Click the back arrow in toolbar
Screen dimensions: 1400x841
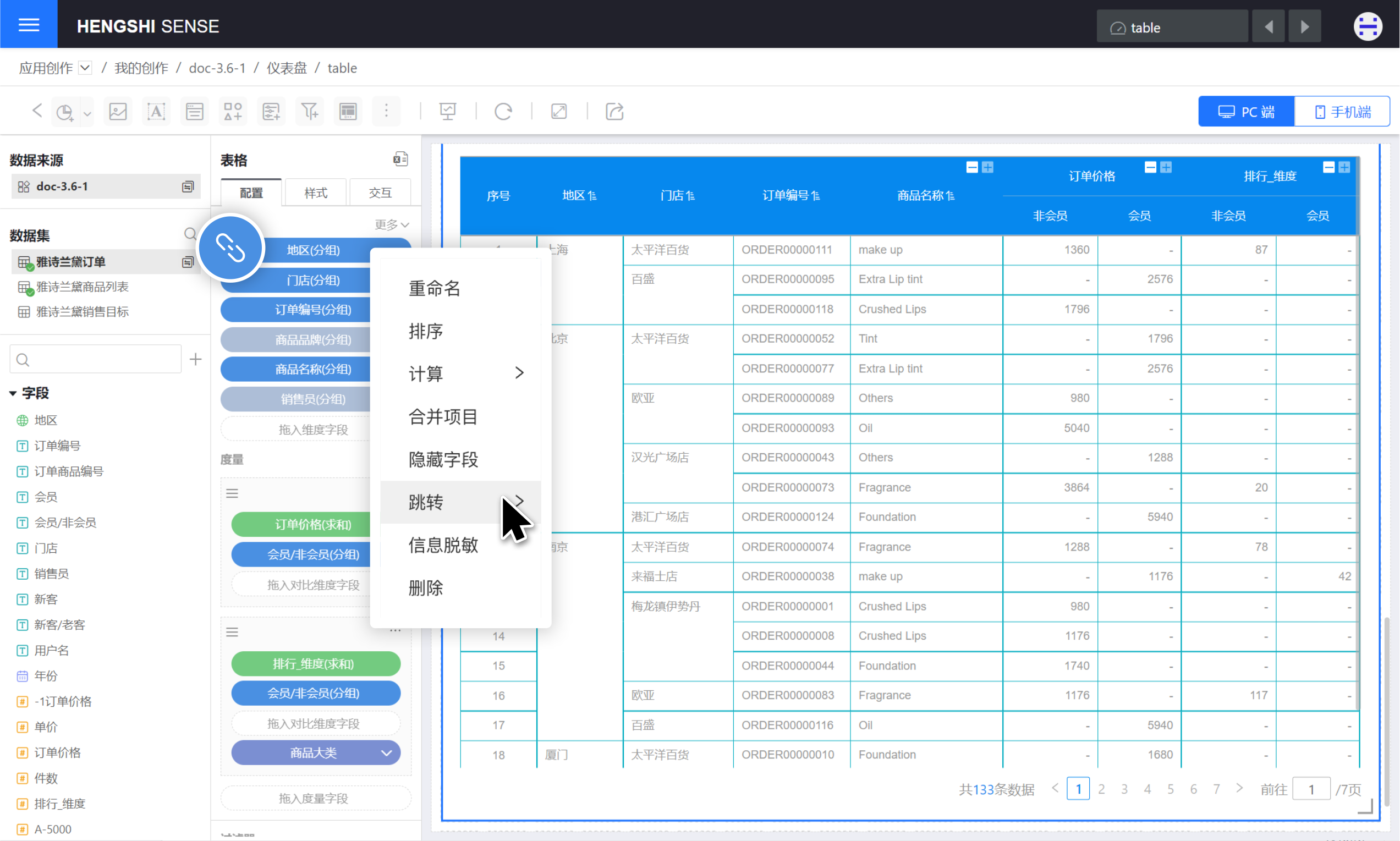(x=37, y=111)
